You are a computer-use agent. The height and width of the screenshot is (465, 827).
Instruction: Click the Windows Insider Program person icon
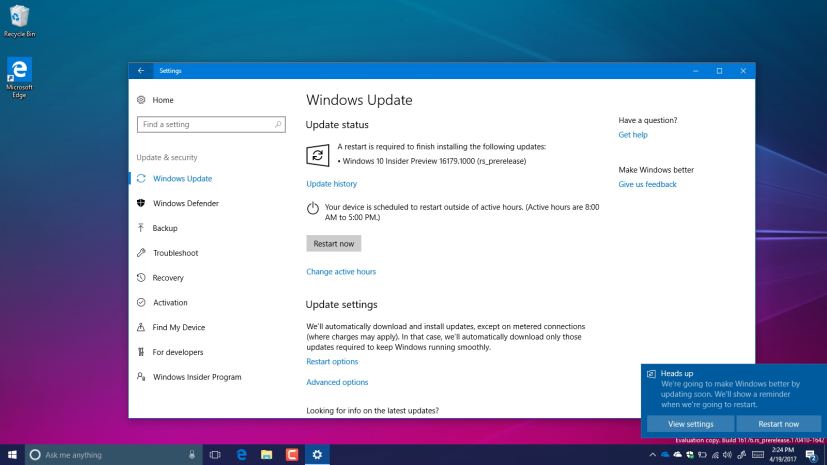click(141, 376)
